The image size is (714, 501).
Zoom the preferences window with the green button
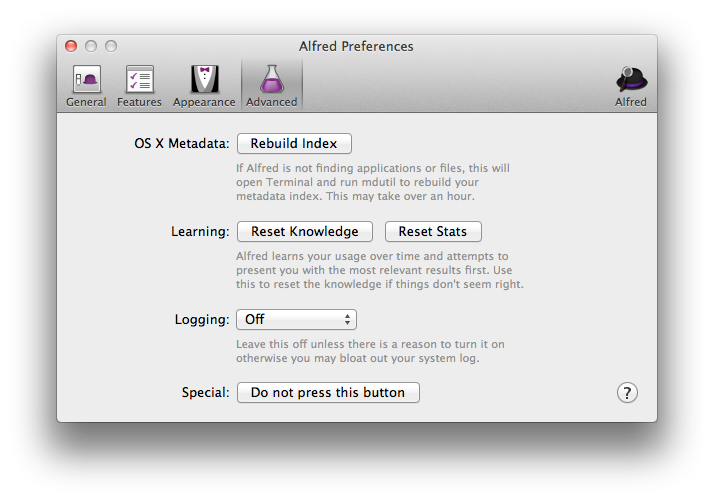click(x=111, y=46)
